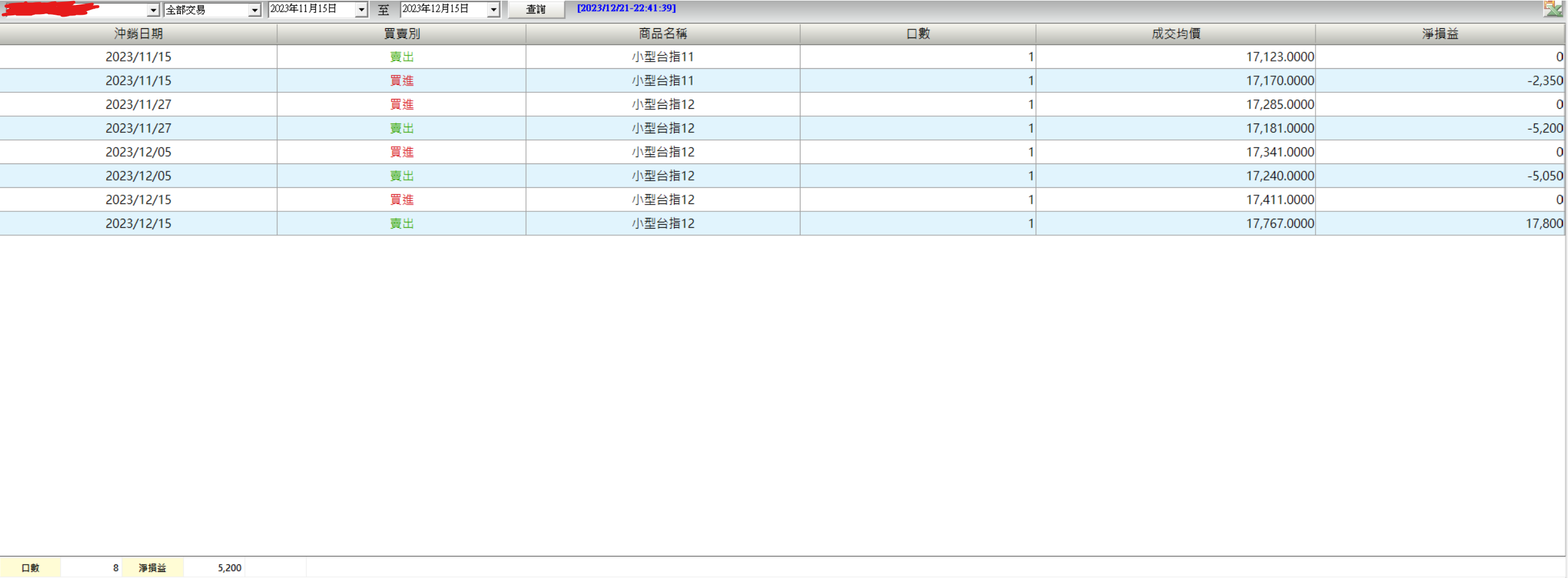Select the row with net loss -5,200
The height and width of the screenshot is (578, 1568).
click(x=782, y=128)
